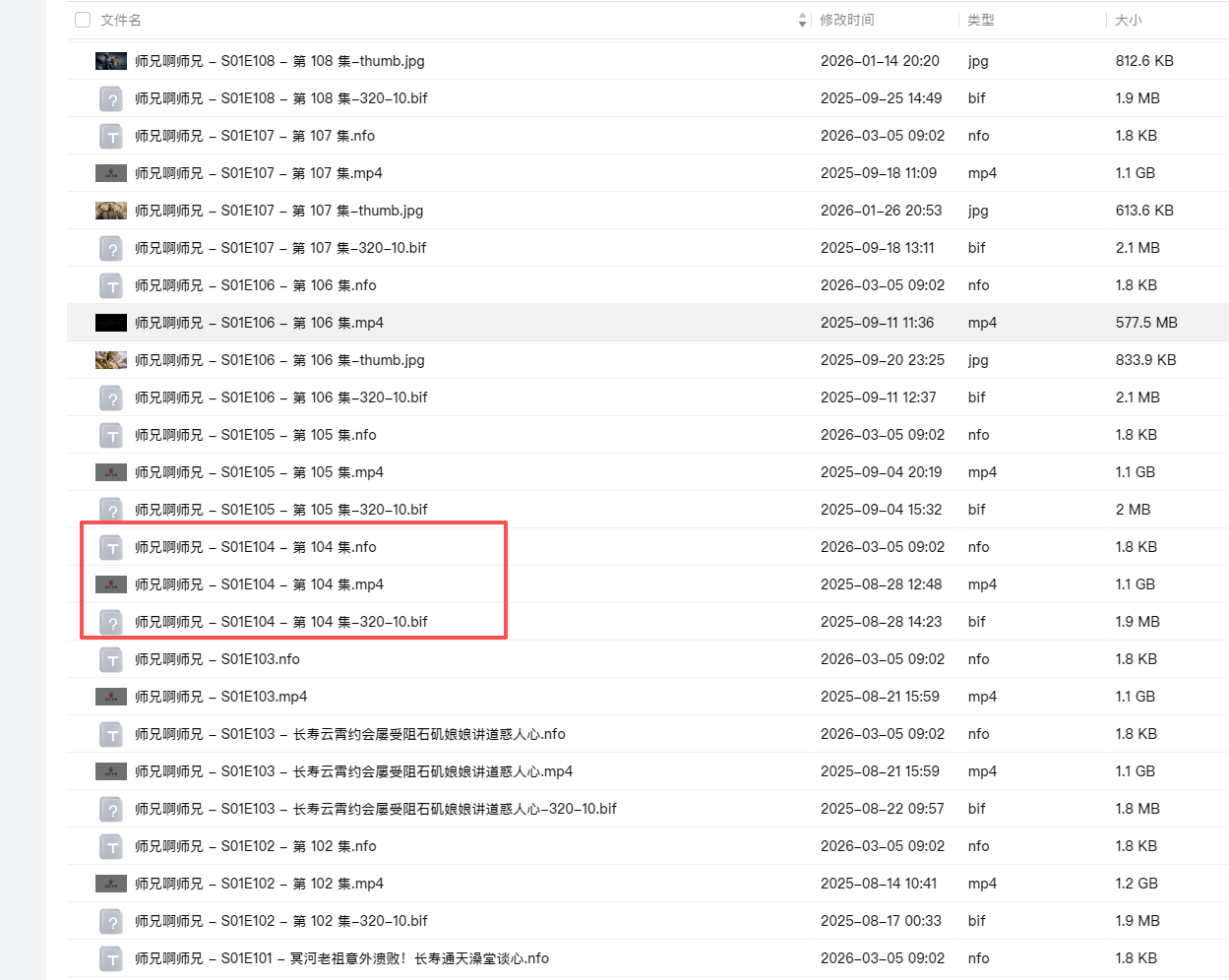Click the text icon of S01E103 长寿云霄约会.nfo
This screenshot has width=1229, height=980.
pyautogui.click(x=111, y=734)
